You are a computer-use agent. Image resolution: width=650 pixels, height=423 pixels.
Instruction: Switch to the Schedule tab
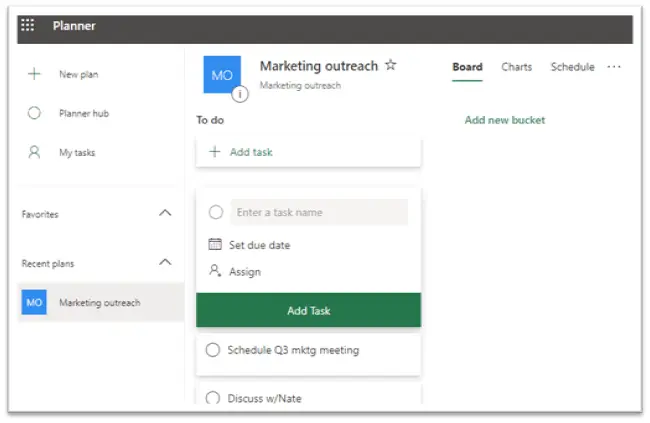point(572,67)
